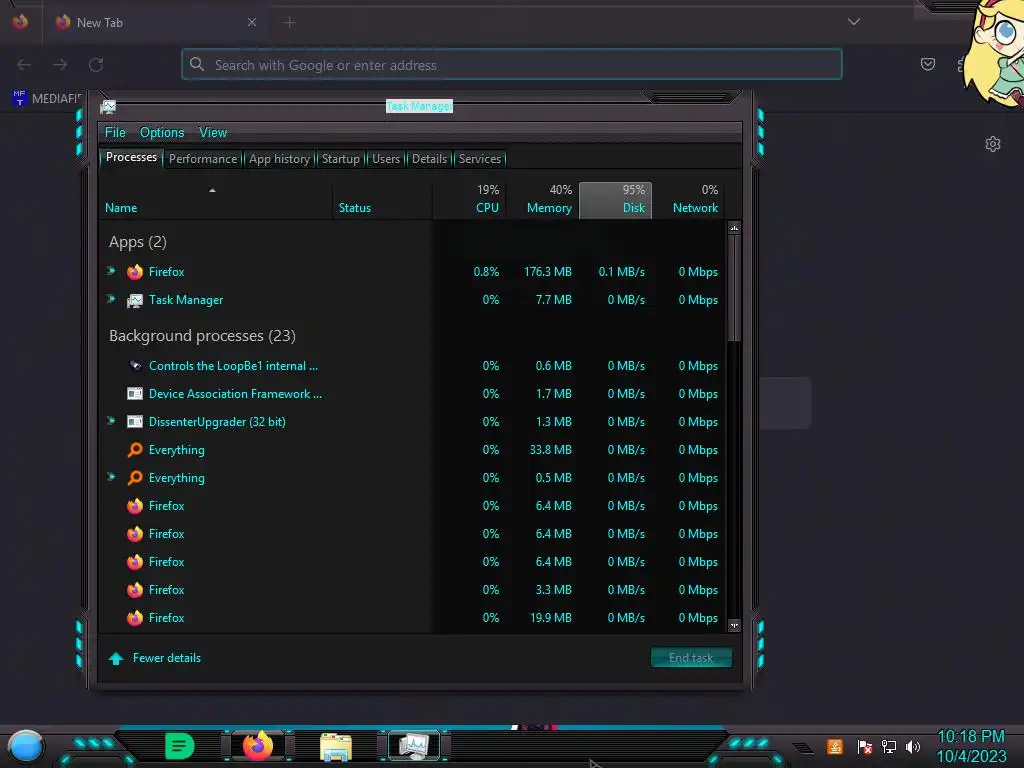Focus the Firefox address search bar
This screenshot has width=1024, height=768.
pyautogui.click(x=511, y=65)
